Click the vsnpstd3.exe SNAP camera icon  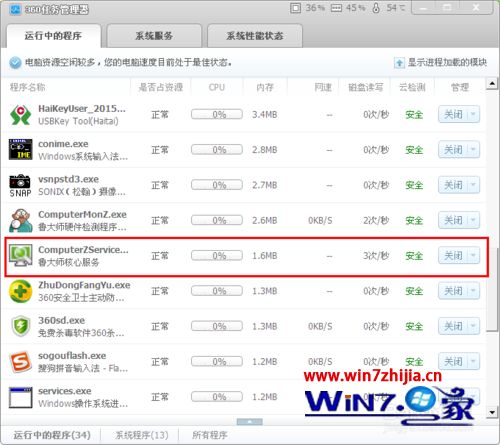coord(21,185)
